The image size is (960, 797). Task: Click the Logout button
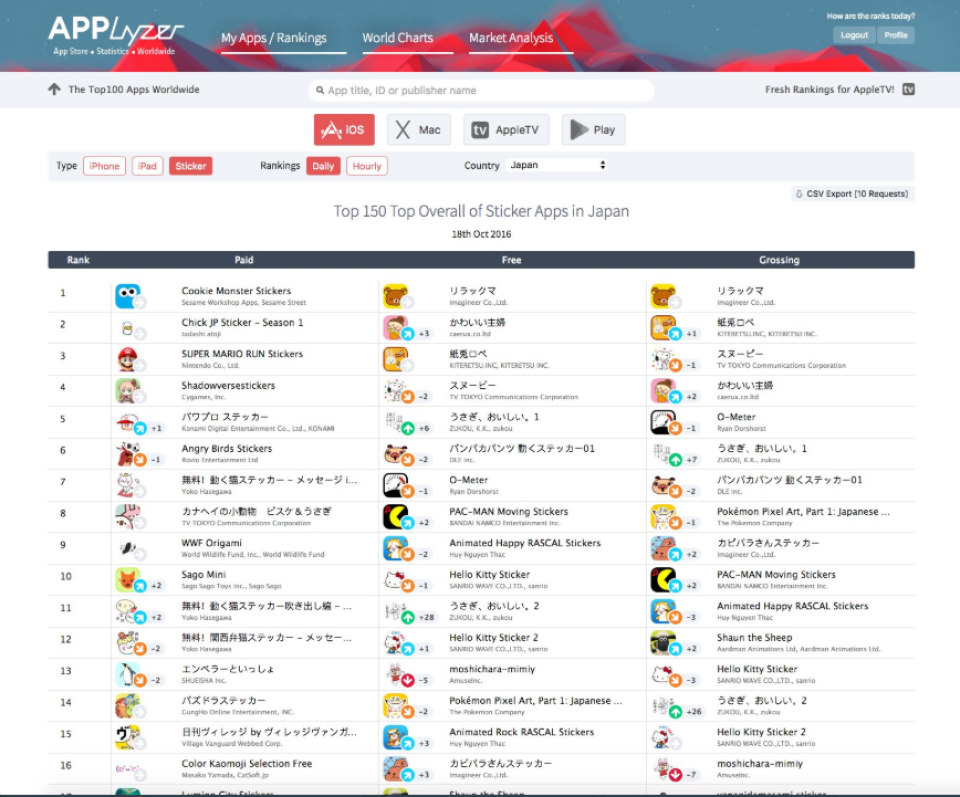(853, 34)
